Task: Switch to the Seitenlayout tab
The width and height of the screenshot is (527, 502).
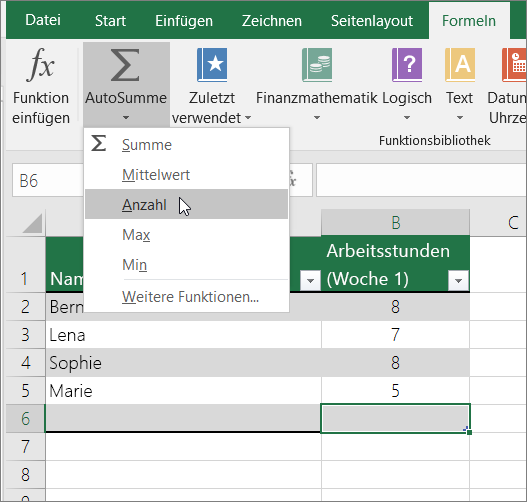Action: click(x=372, y=21)
